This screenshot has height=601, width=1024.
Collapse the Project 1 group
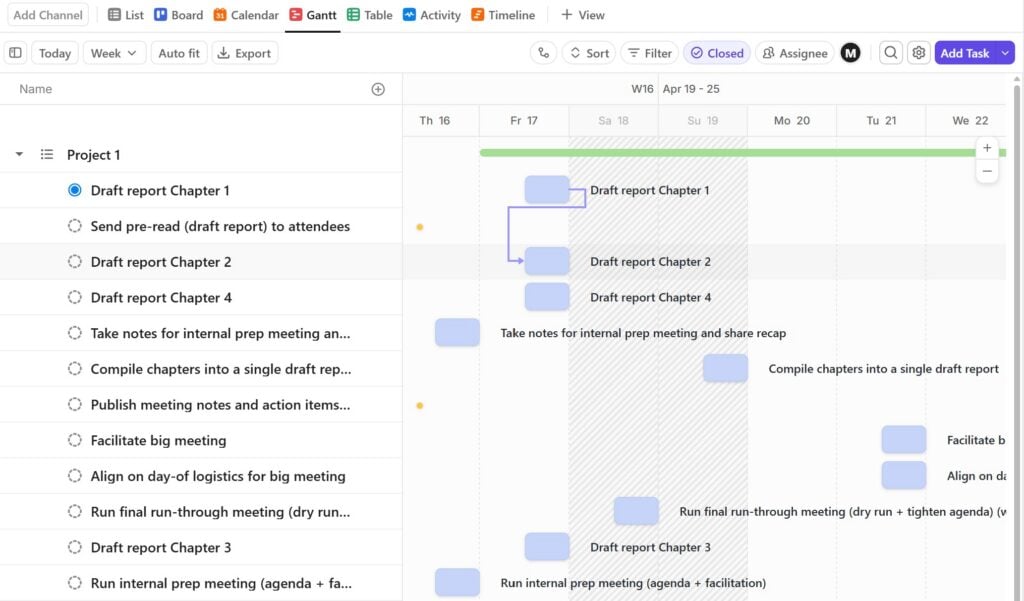click(19, 155)
